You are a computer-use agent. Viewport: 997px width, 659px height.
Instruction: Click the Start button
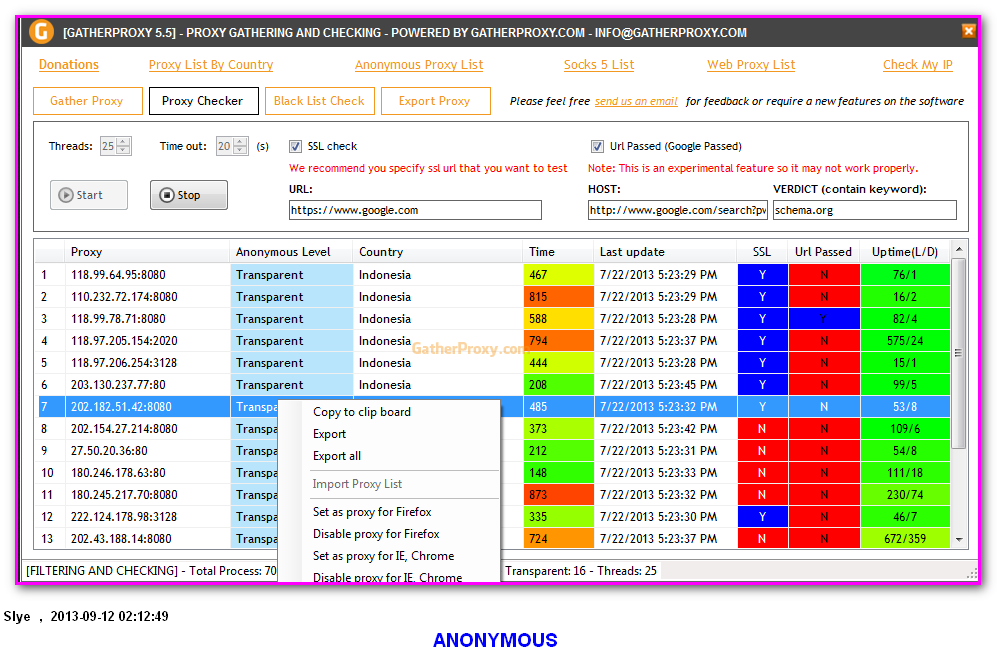pos(89,195)
